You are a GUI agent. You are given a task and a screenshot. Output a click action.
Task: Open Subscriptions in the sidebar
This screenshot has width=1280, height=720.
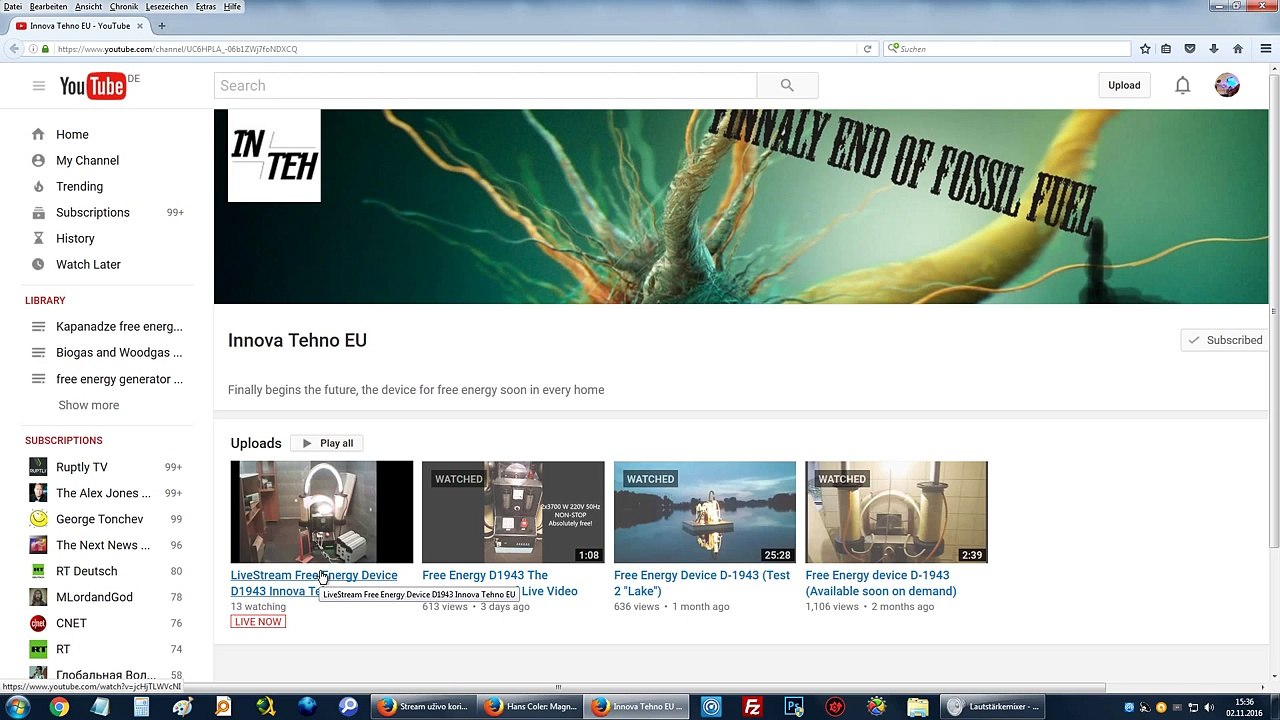click(x=93, y=212)
